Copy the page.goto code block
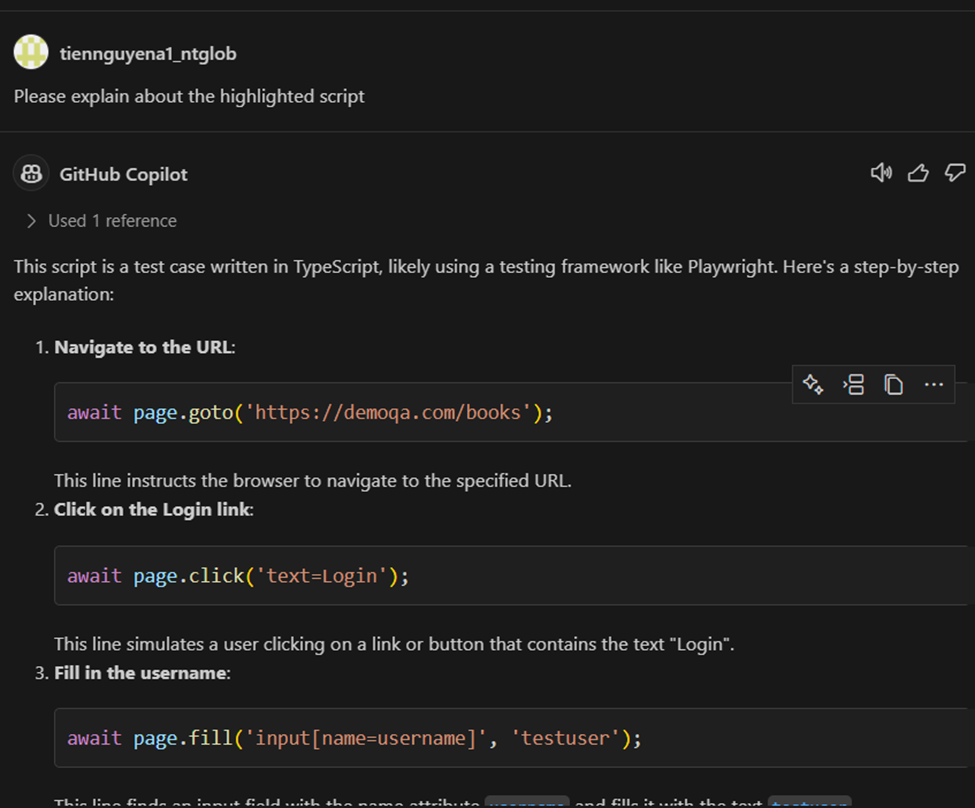This screenshot has height=808, width=975. point(894,385)
